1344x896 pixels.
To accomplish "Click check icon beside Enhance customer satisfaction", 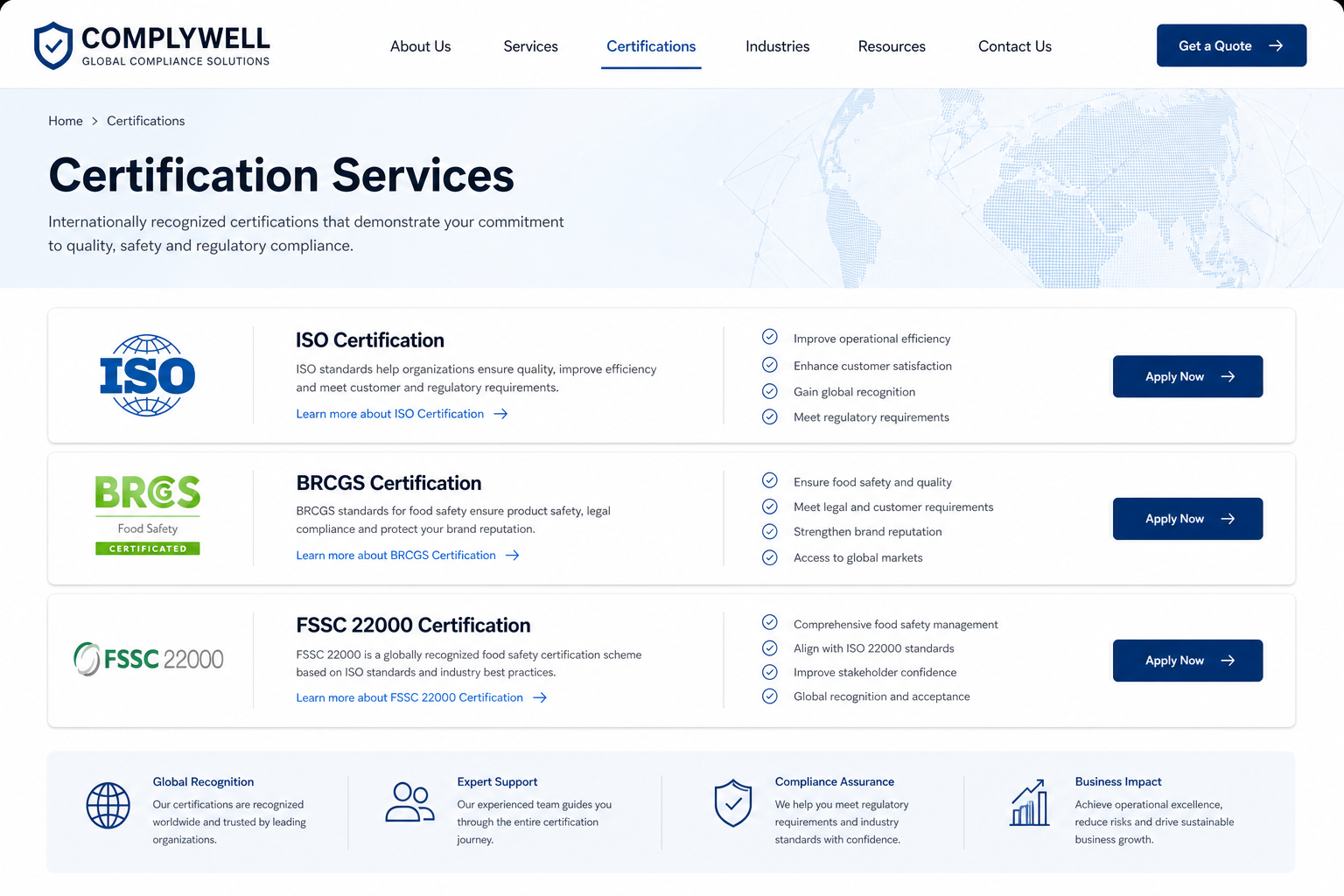I will tap(770, 365).
